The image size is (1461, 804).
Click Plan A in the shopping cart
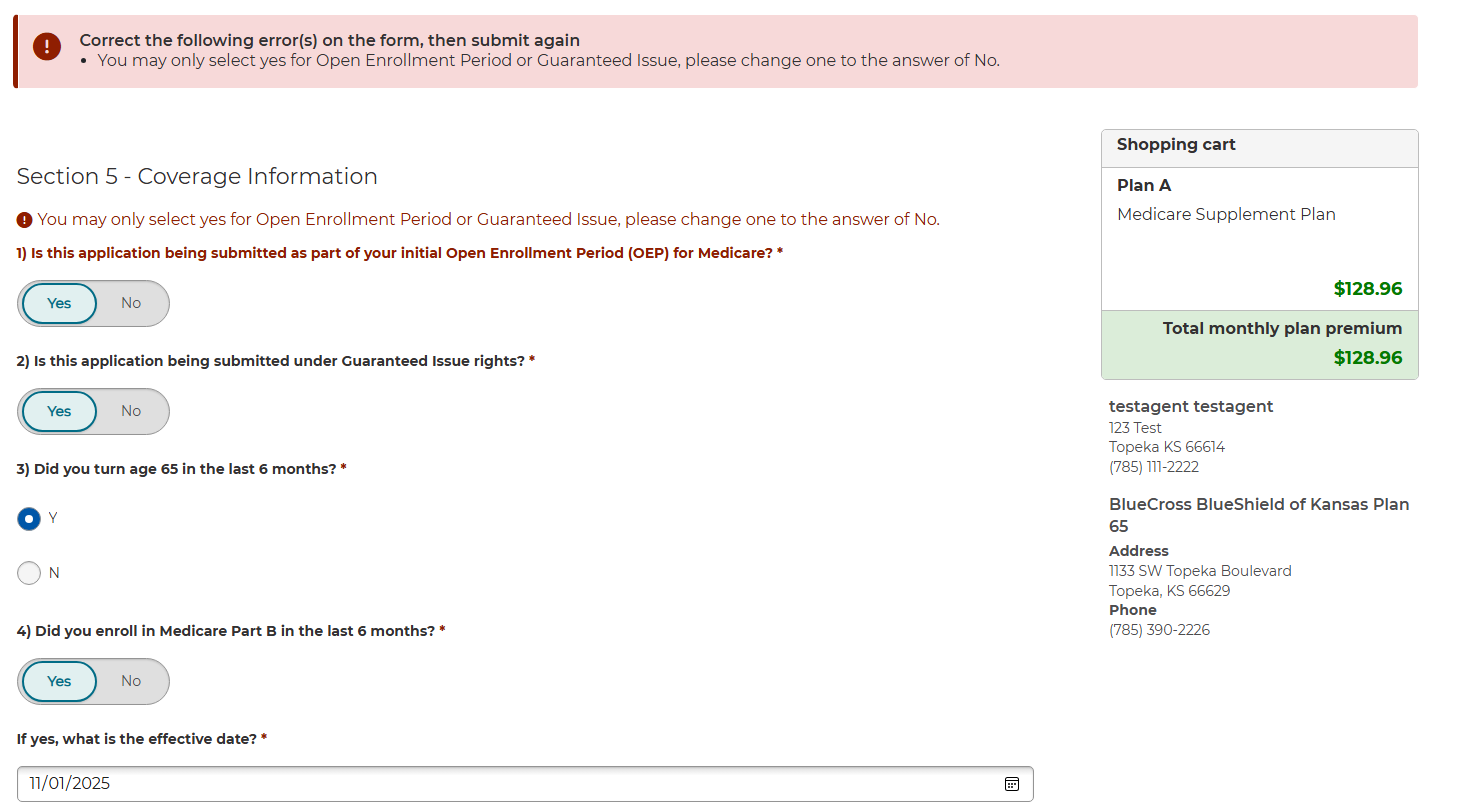pyautogui.click(x=1144, y=186)
